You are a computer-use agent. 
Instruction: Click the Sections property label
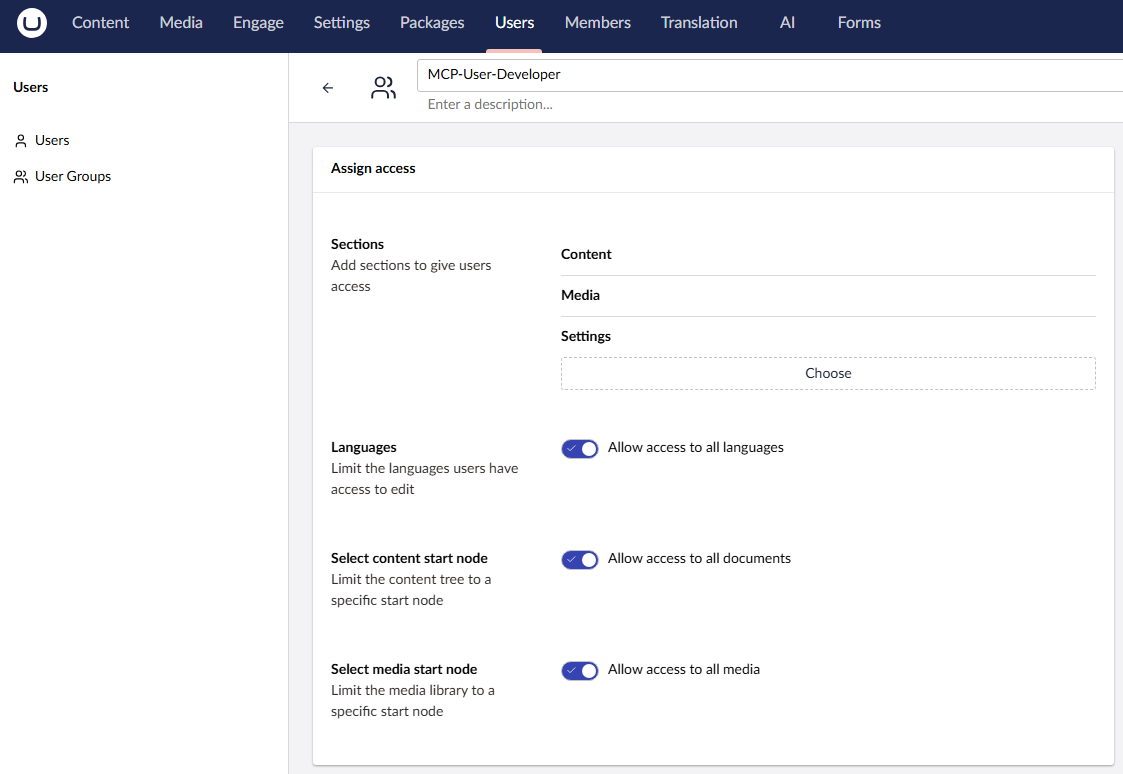pos(357,244)
